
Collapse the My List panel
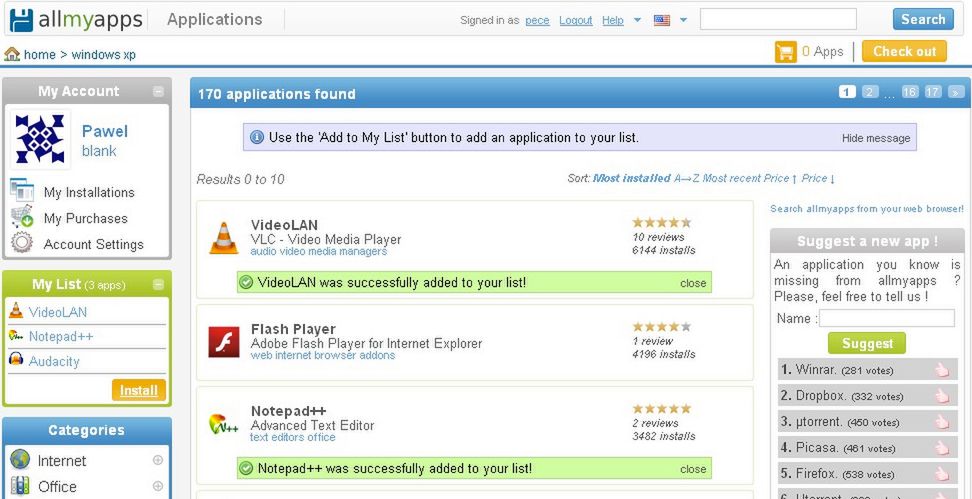point(159,285)
